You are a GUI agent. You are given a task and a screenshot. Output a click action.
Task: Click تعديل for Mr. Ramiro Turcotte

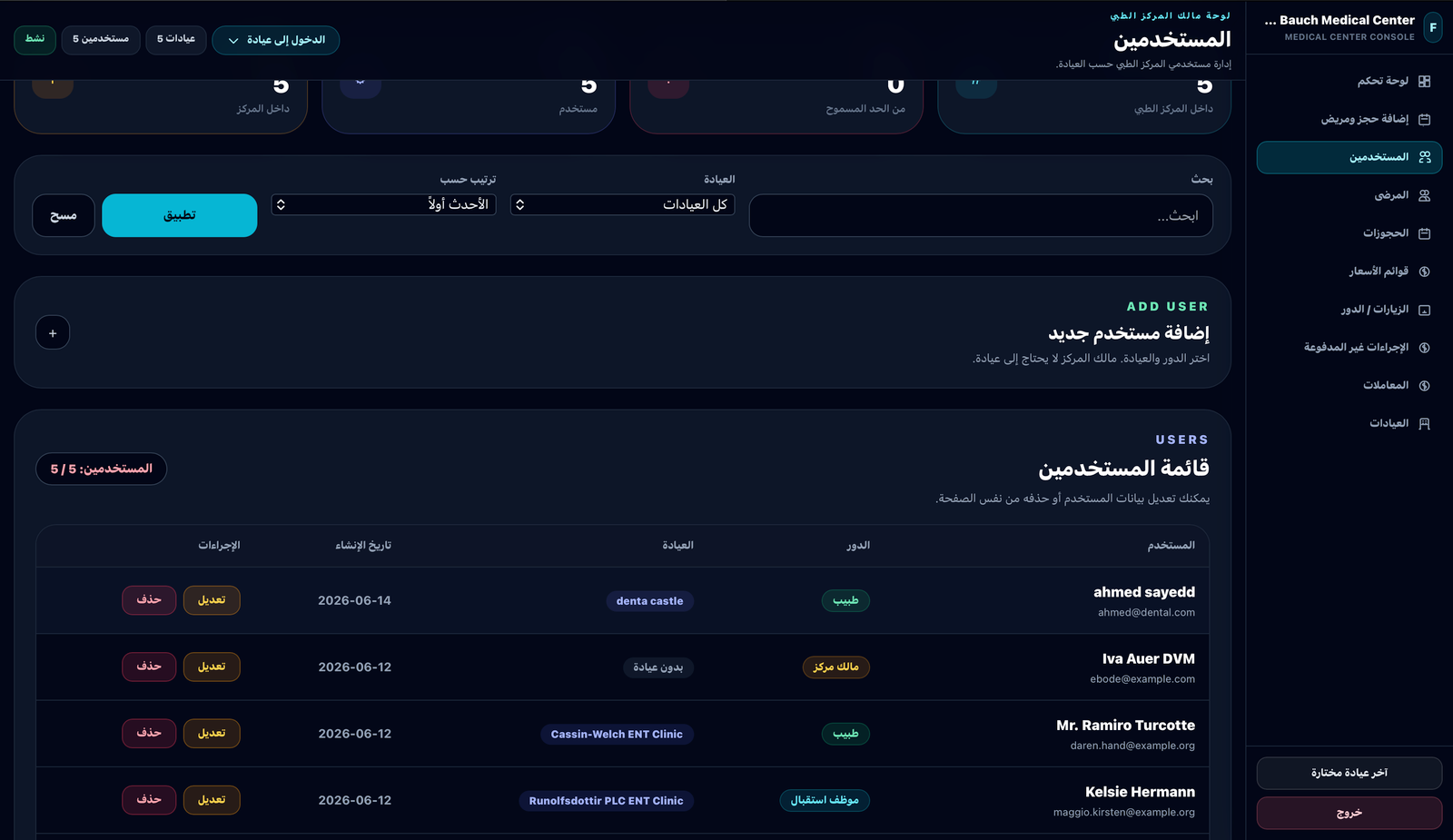click(212, 733)
